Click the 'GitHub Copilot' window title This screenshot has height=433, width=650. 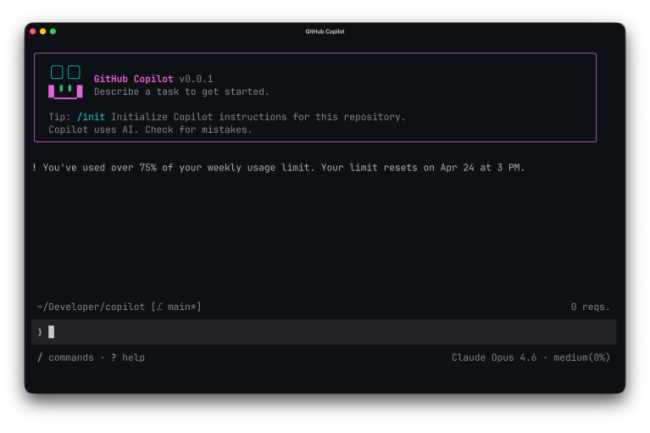pyautogui.click(x=325, y=31)
